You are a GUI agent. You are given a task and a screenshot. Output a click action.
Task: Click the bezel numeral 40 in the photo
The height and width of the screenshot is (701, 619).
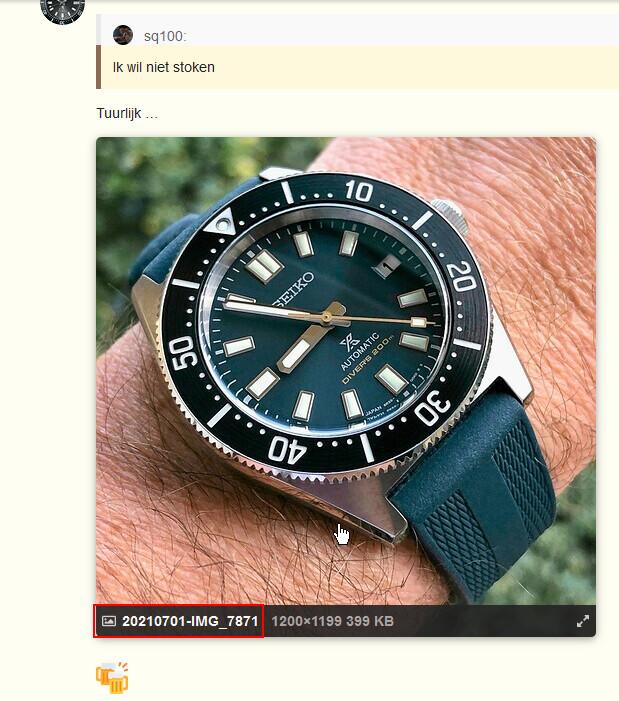click(286, 450)
